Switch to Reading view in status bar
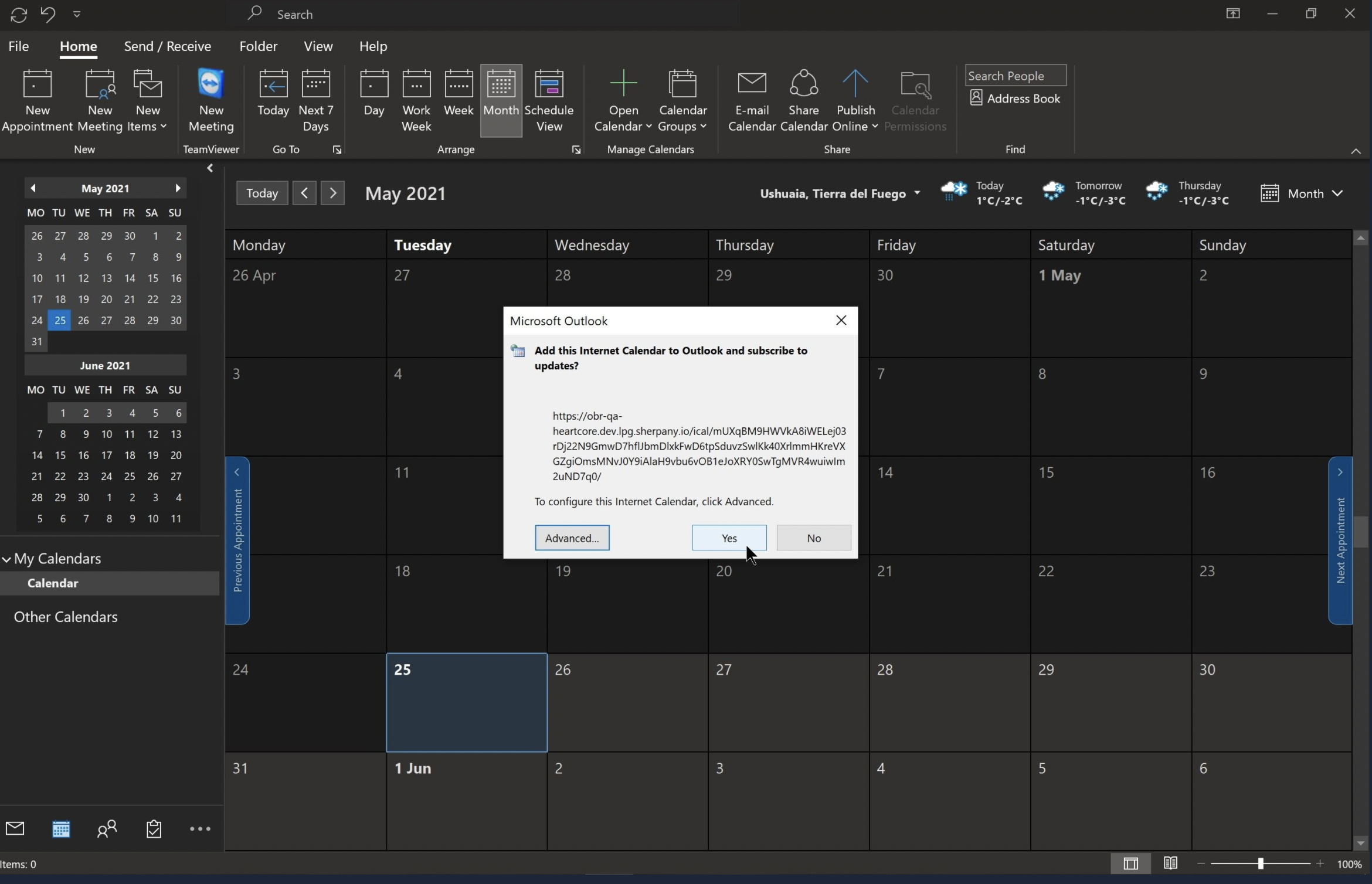This screenshot has height=884, width=1372. tap(1170, 863)
